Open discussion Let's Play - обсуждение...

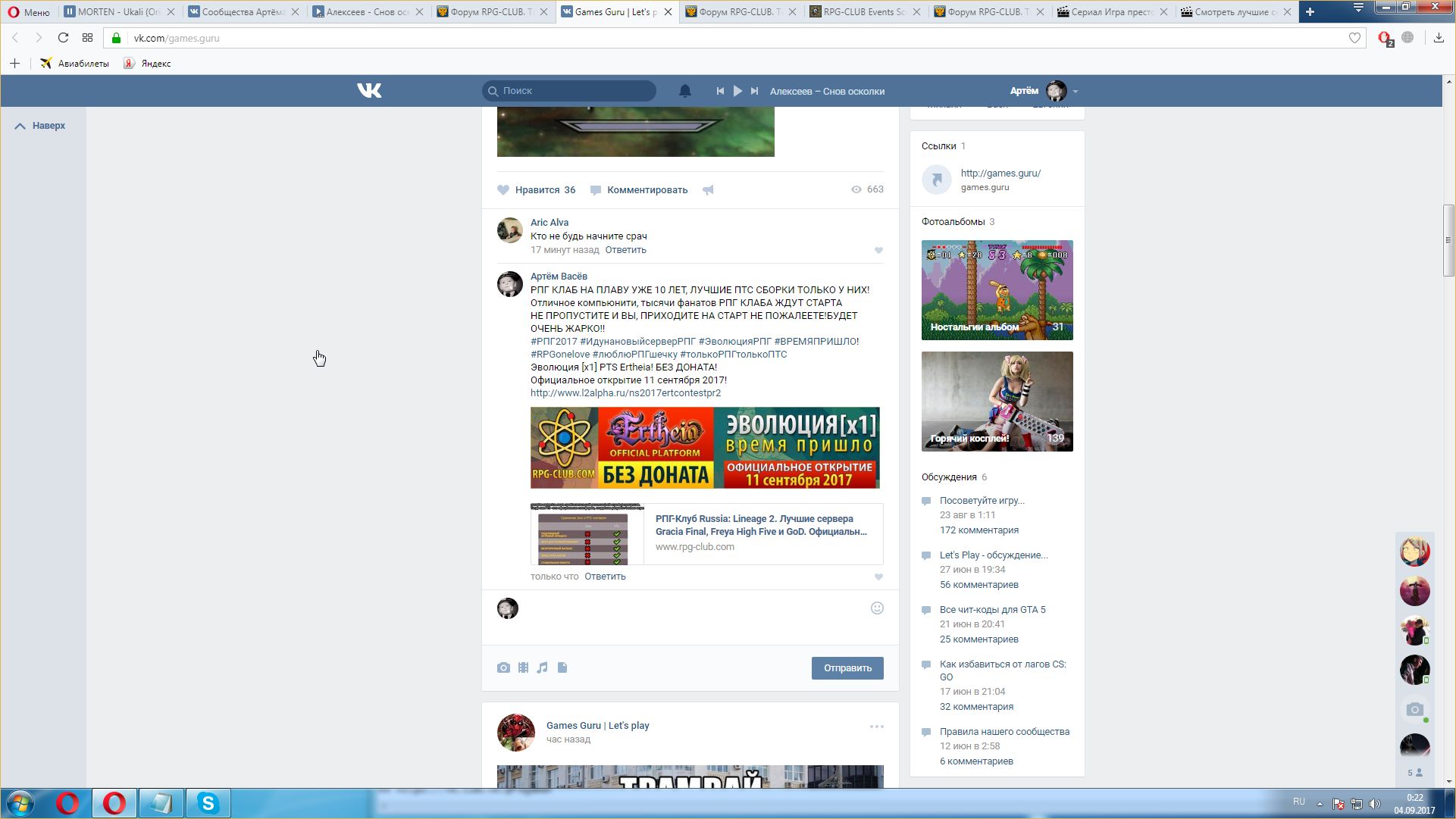pyautogui.click(x=994, y=555)
